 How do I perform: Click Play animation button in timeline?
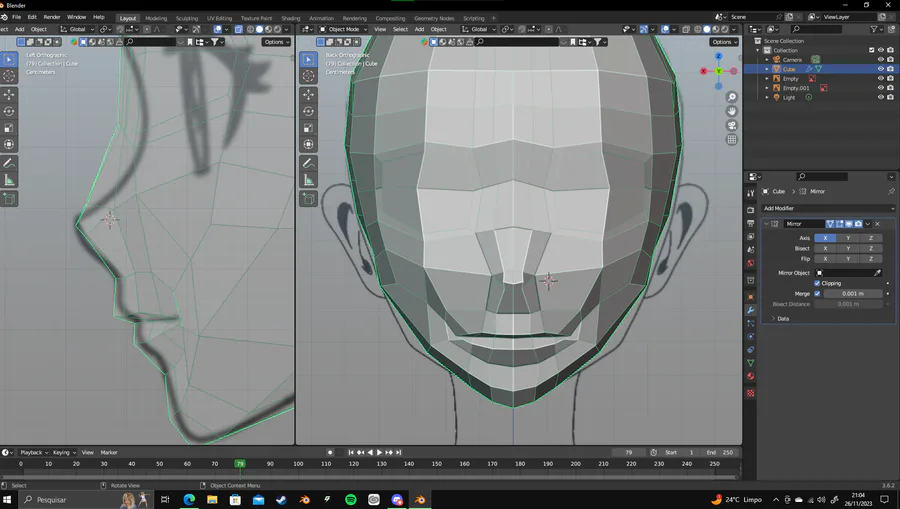[x=379, y=452]
